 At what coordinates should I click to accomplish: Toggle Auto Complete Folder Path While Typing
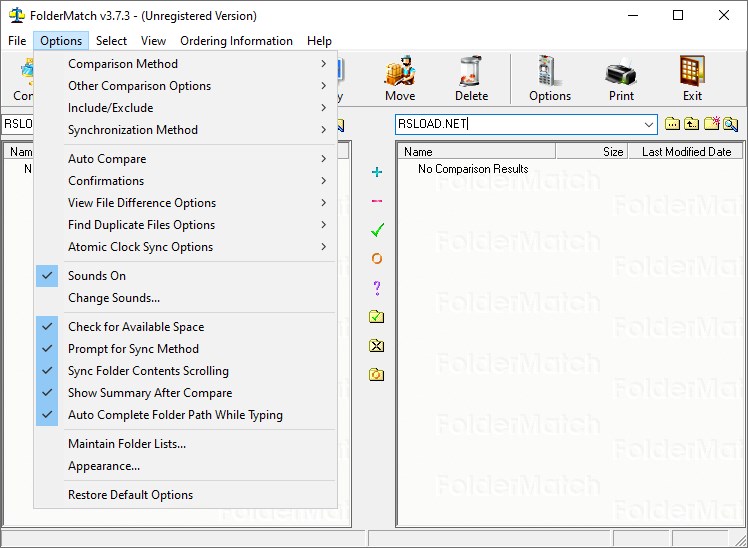click(x=185, y=414)
